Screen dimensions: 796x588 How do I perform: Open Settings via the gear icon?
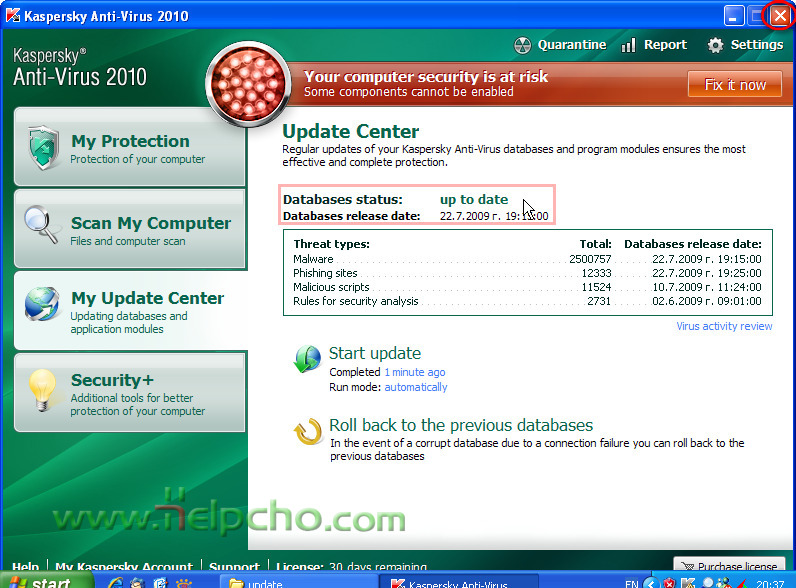tap(715, 45)
